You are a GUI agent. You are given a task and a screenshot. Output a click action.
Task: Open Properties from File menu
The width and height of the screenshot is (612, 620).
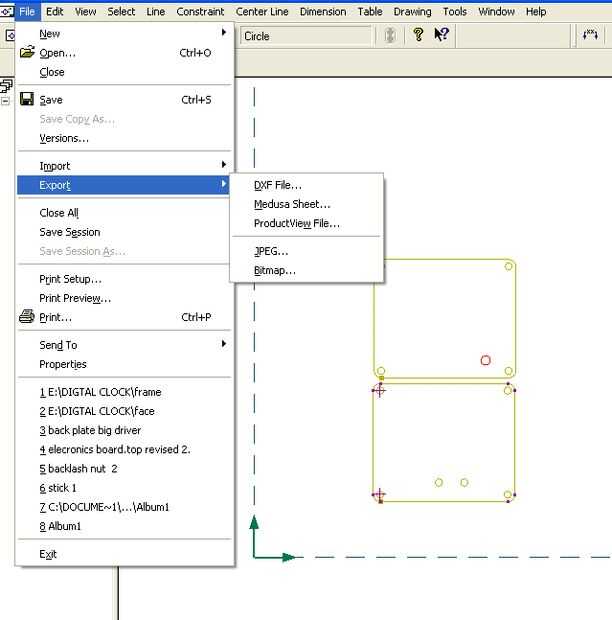123,364
